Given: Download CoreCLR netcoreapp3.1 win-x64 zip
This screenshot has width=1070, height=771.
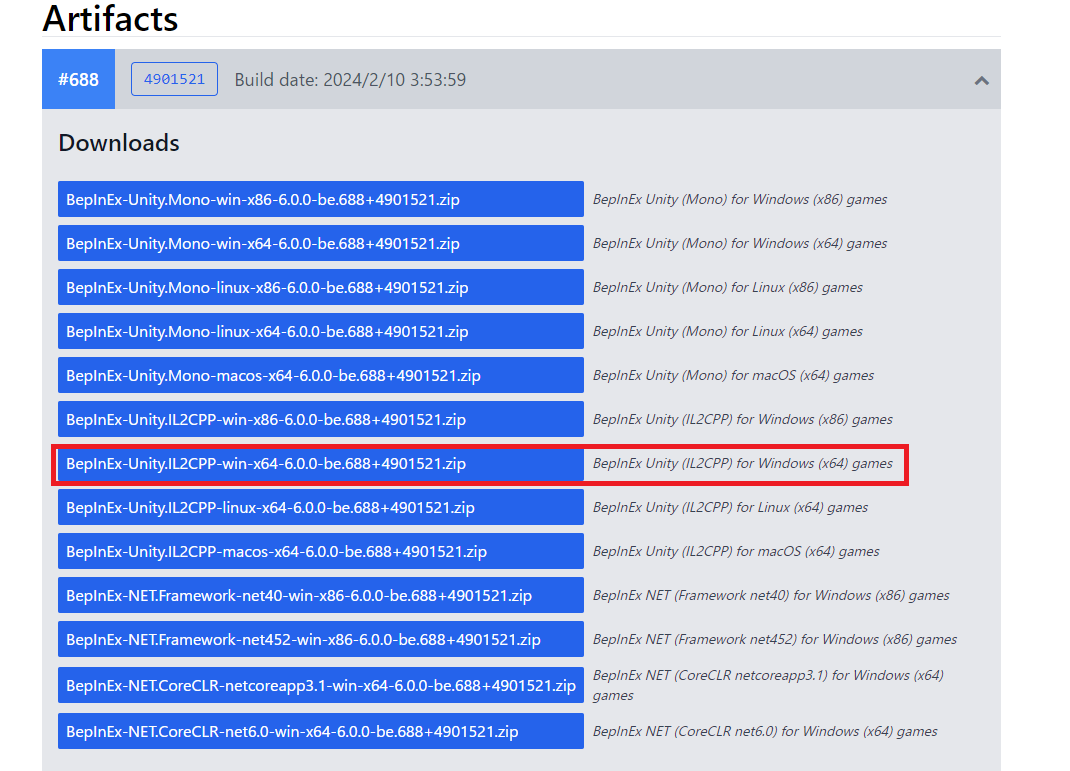Looking at the screenshot, I should (320, 685).
